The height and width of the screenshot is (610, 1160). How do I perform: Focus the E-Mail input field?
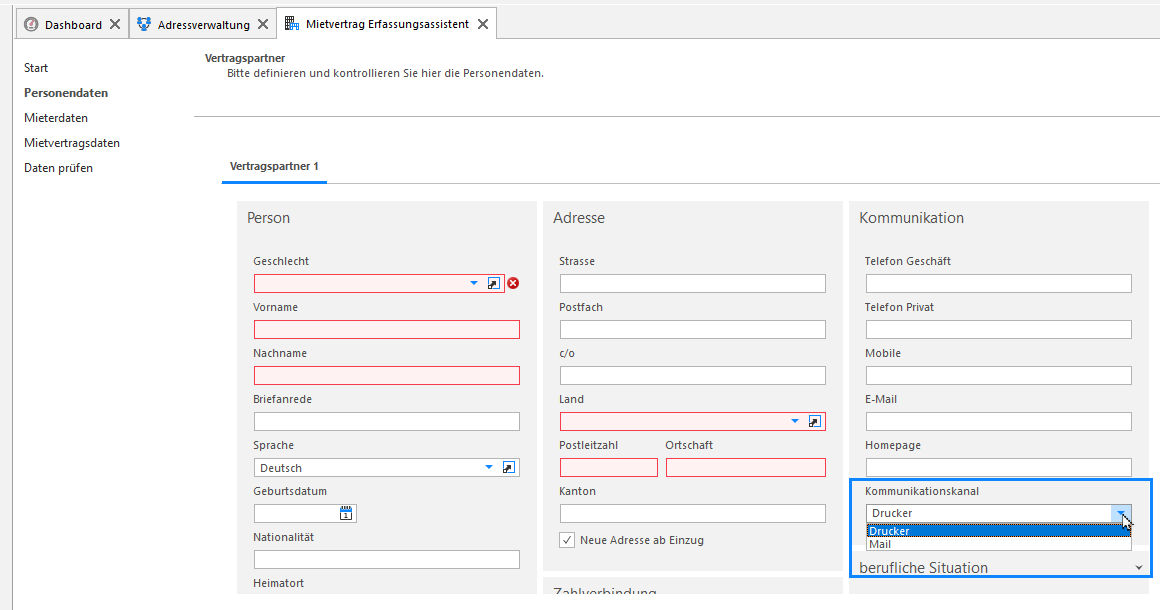pyautogui.click(x=999, y=421)
